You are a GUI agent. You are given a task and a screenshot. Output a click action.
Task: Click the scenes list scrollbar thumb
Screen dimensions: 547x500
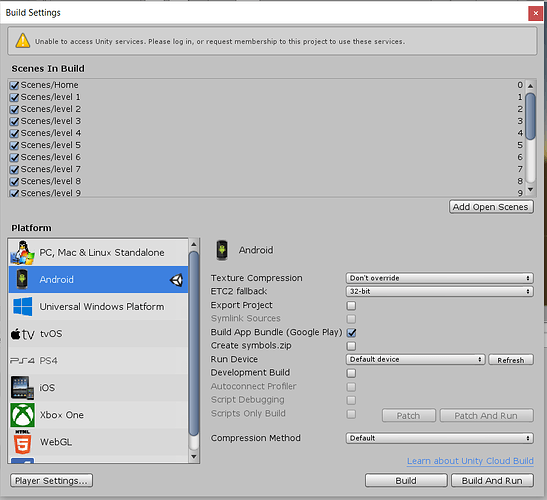click(x=531, y=116)
